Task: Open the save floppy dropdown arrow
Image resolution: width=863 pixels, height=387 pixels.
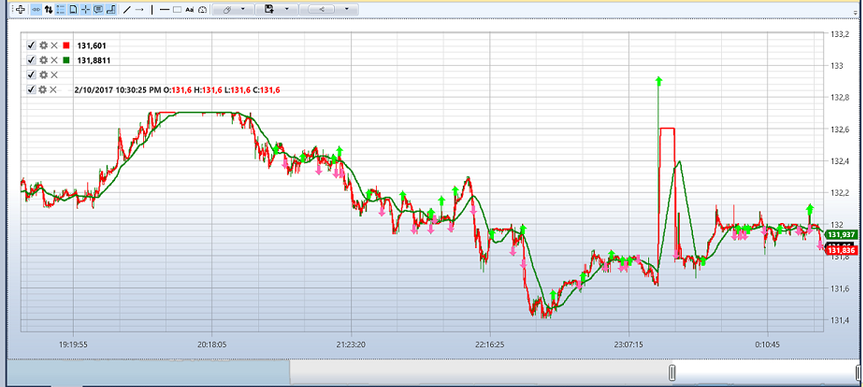Action: click(x=288, y=9)
